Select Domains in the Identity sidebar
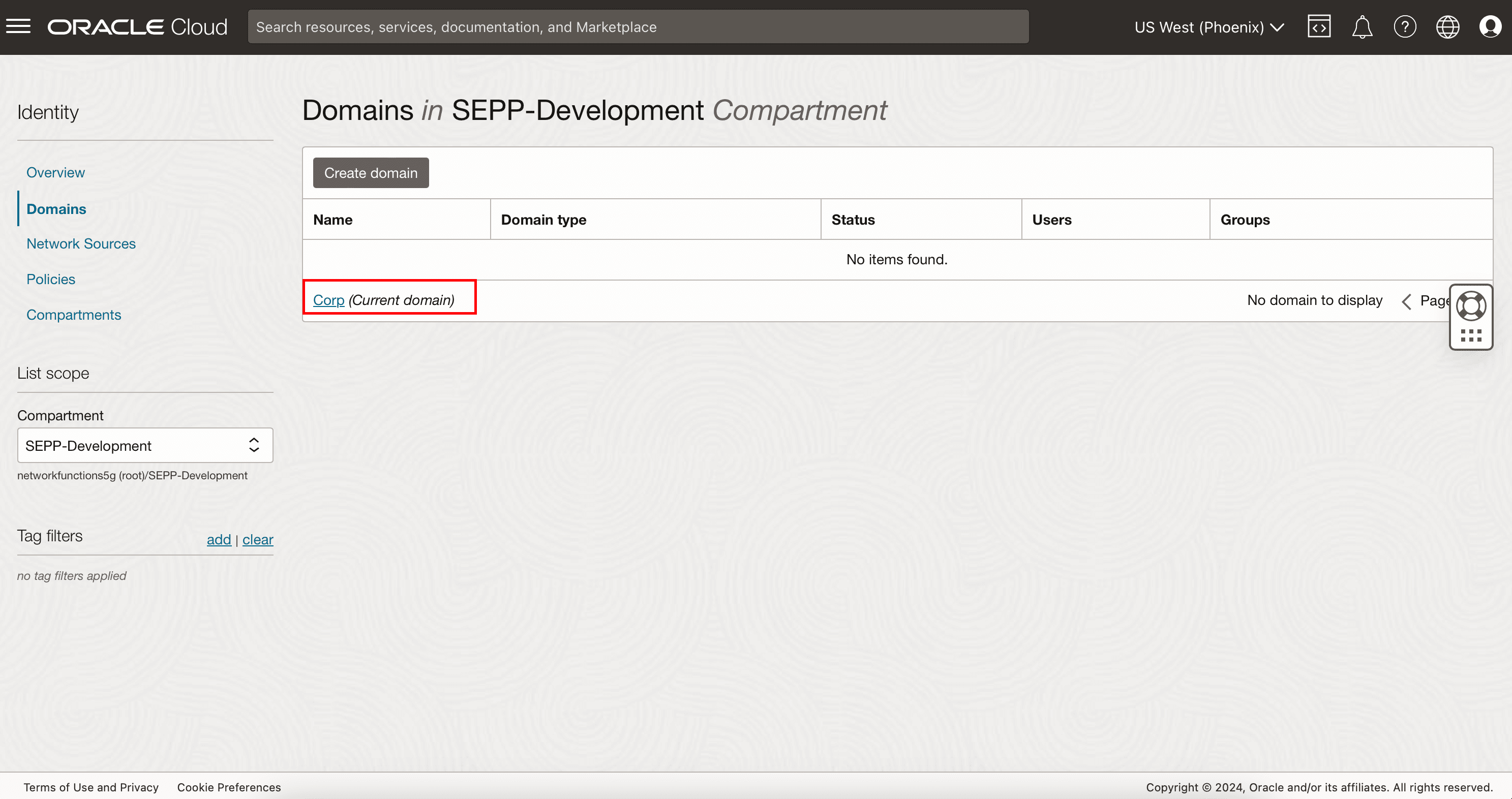The width and height of the screenshot is (1512, 799). pyautogui.click(x=56, y=209)
